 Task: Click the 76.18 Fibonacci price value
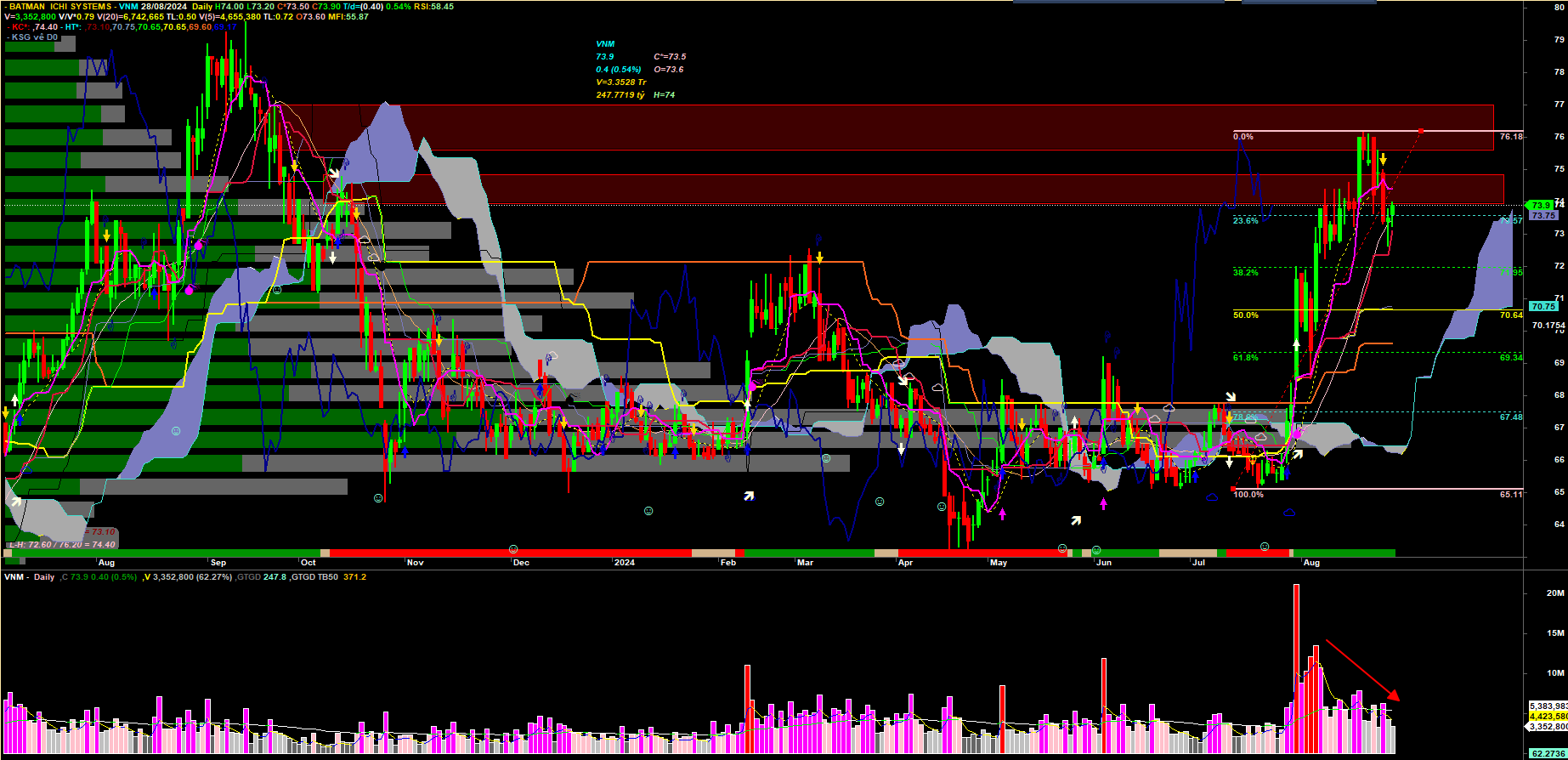(1511, 137)
